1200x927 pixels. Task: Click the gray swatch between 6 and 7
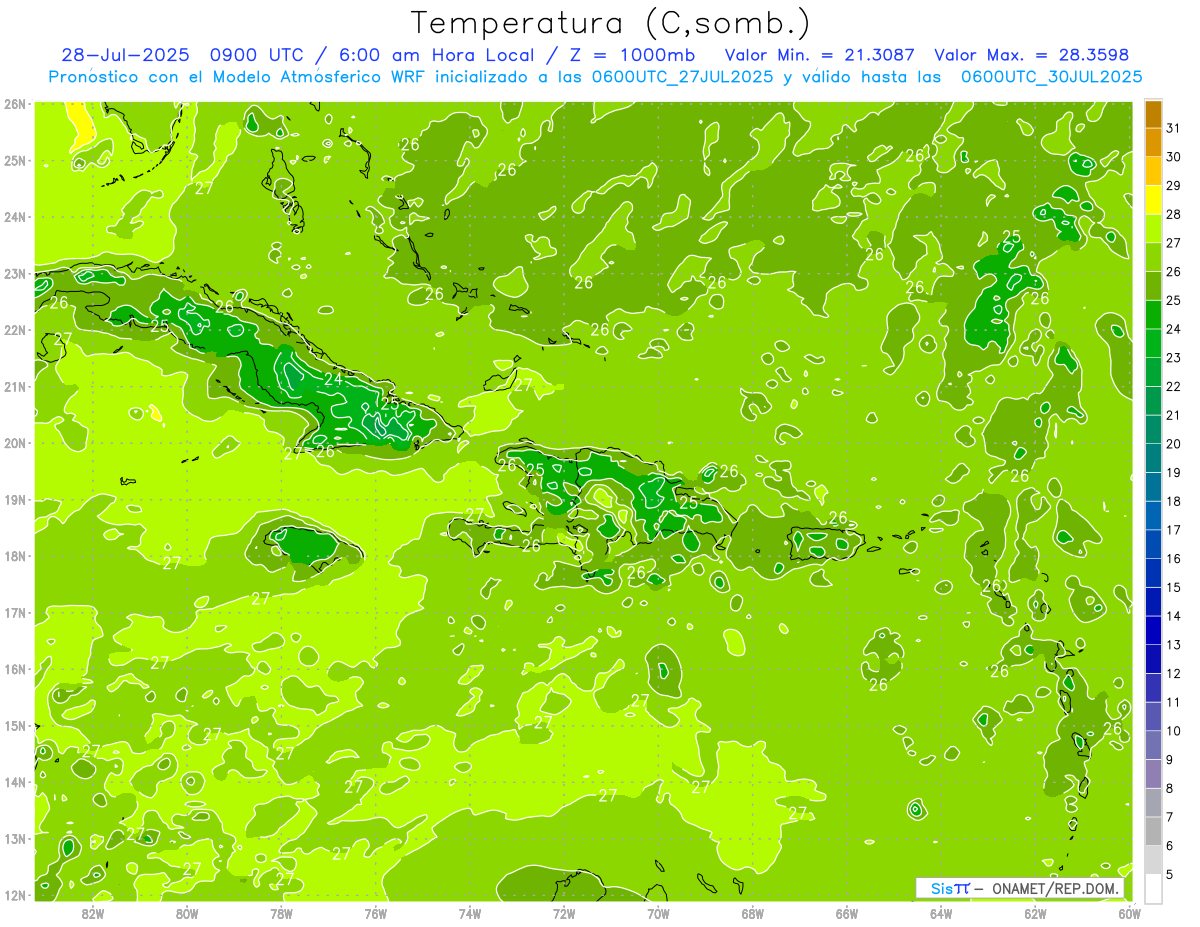click(x=1153, y=831)
